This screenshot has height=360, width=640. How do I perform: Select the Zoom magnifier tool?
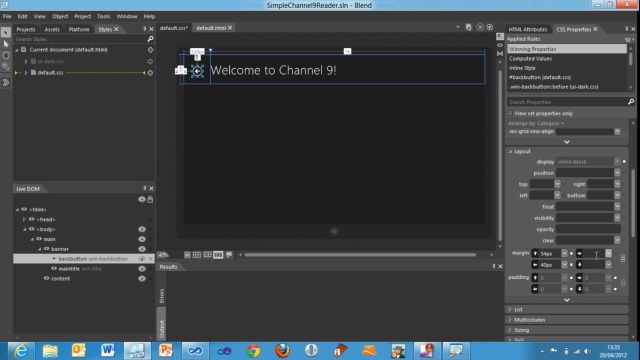click(x=6, y=66)
